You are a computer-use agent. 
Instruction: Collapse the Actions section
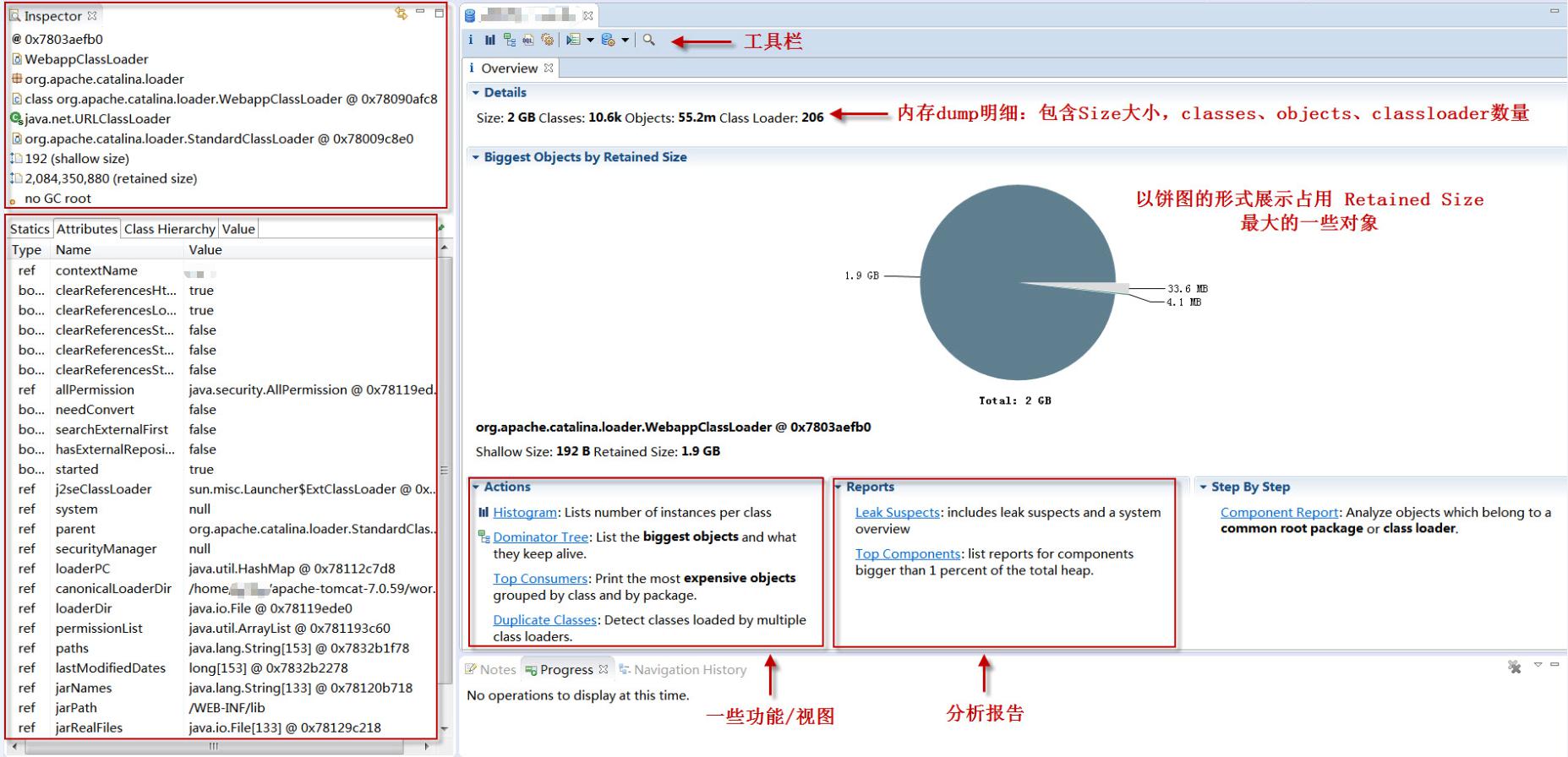476,487
